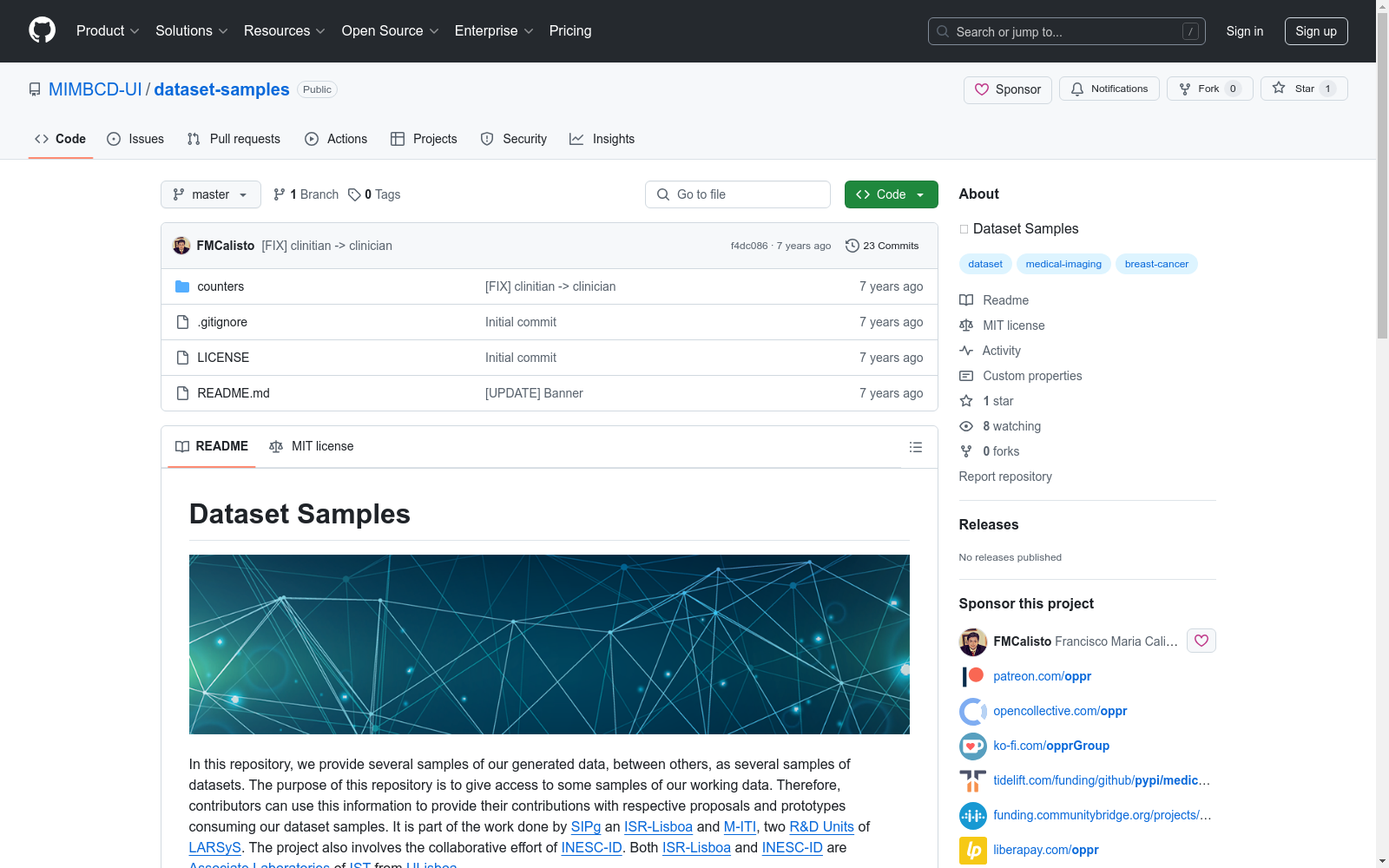This screenshot has width=1389, height=868.
Task: Fork the repository
Action: 1210,89
